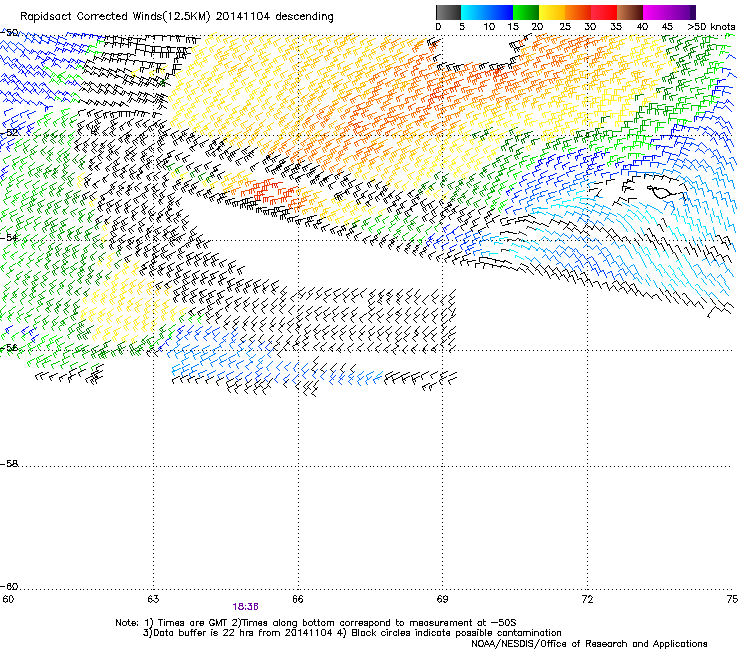
Task: Click the yellow 20-25 knots legend swatch
Action: coord(552,12)
